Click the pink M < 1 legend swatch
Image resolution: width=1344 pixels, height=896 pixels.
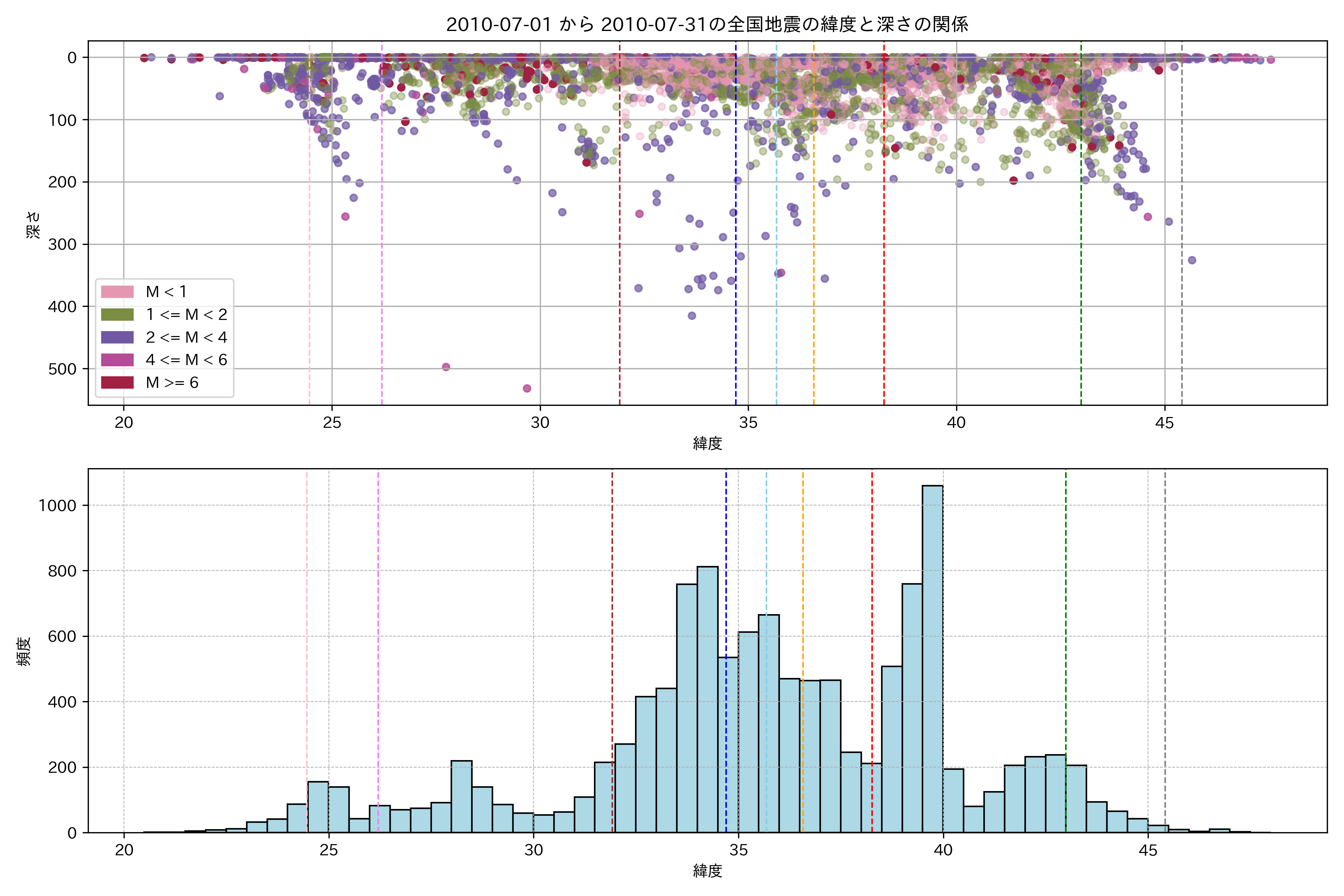tap(117, 292)
